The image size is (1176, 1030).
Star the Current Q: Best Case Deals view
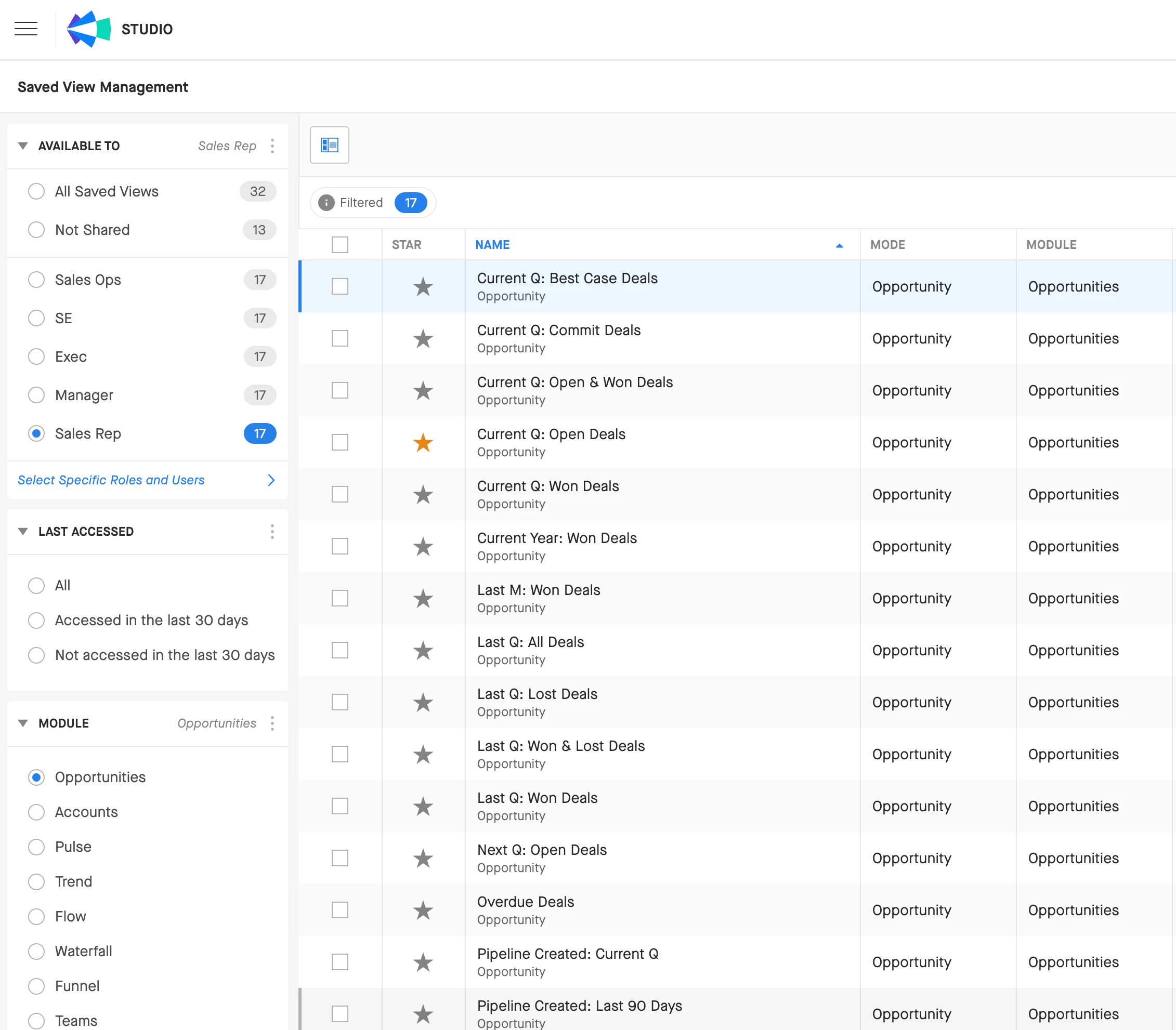[423, 286]
